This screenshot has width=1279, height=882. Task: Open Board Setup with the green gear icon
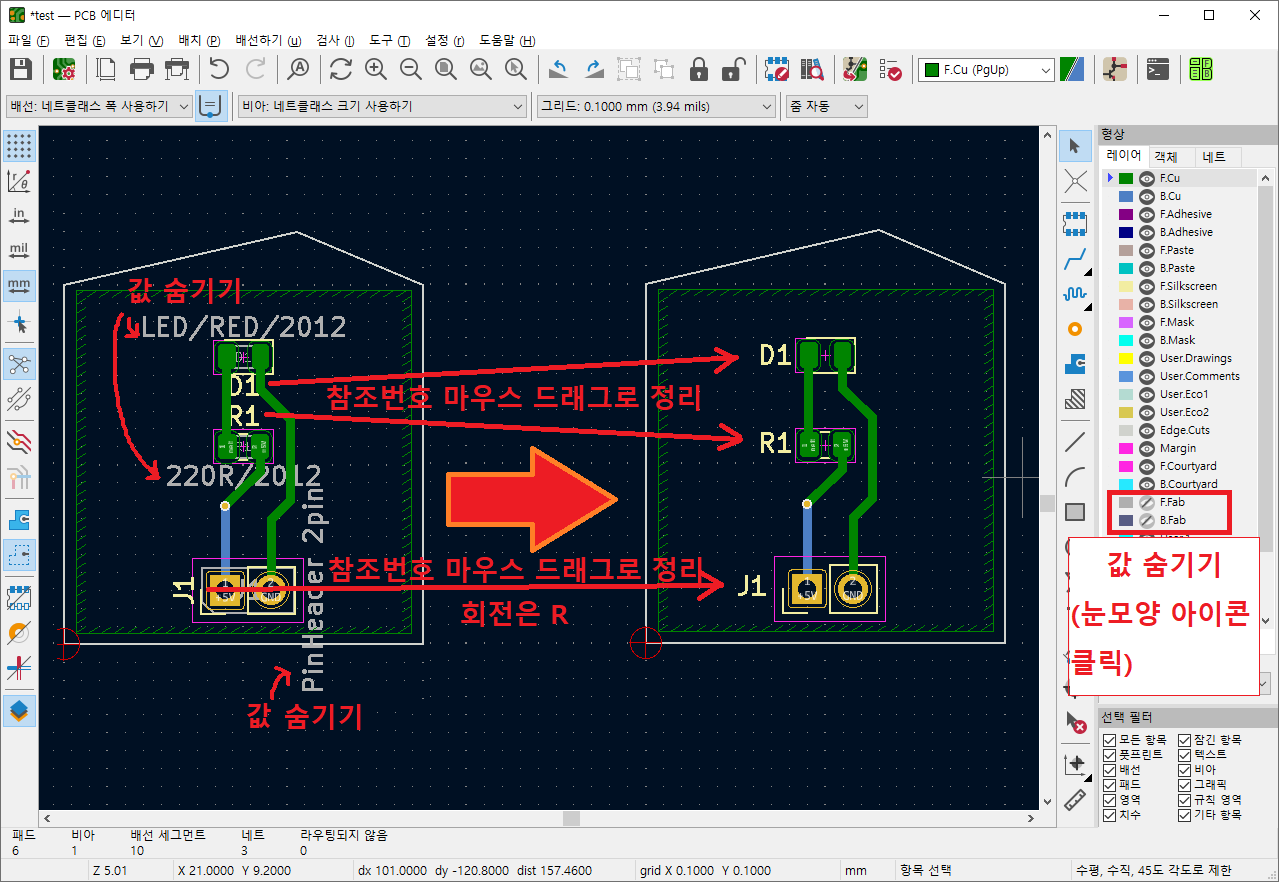point(64,69)
